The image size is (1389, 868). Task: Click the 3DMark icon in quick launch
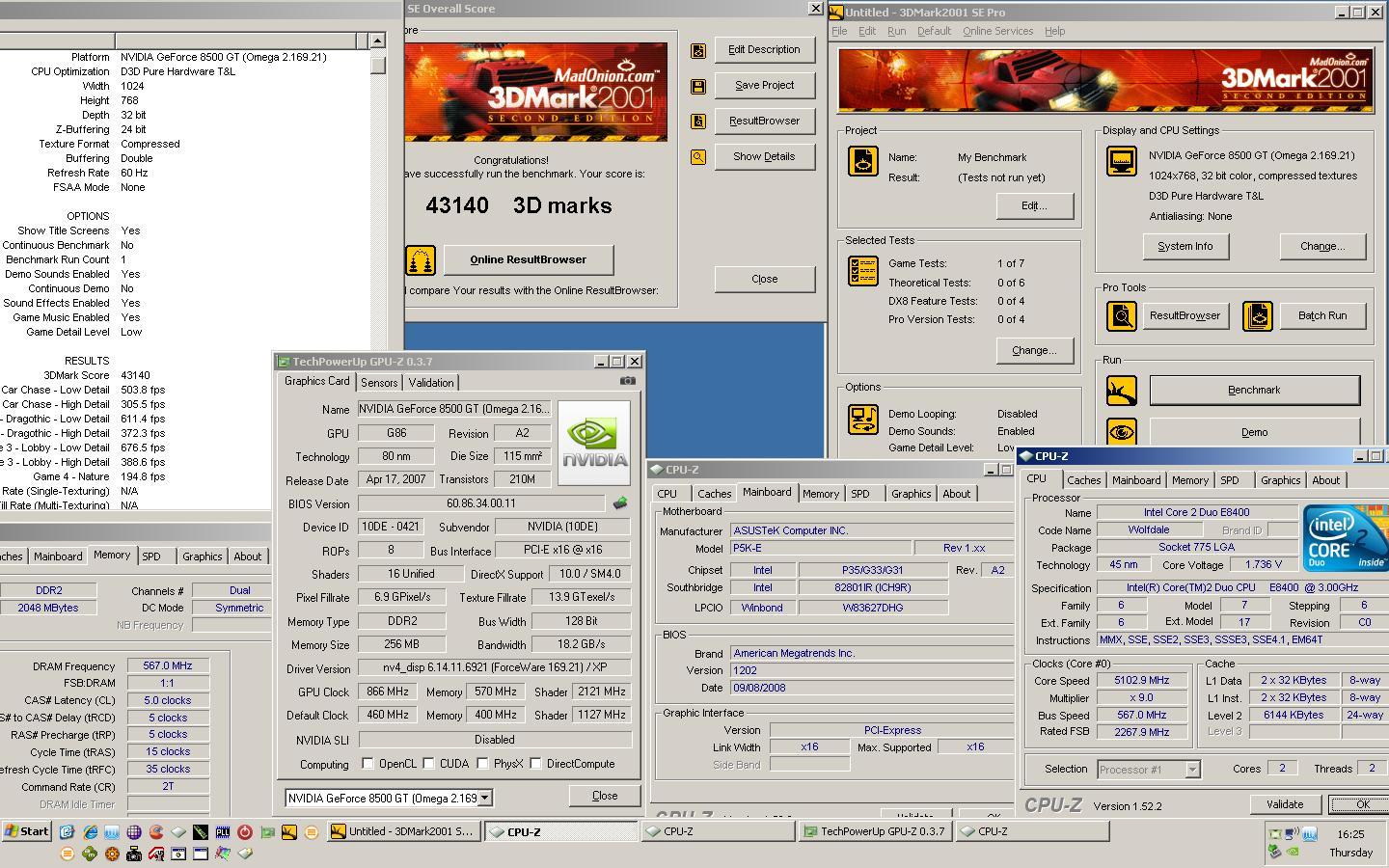(x=289, y=831)
